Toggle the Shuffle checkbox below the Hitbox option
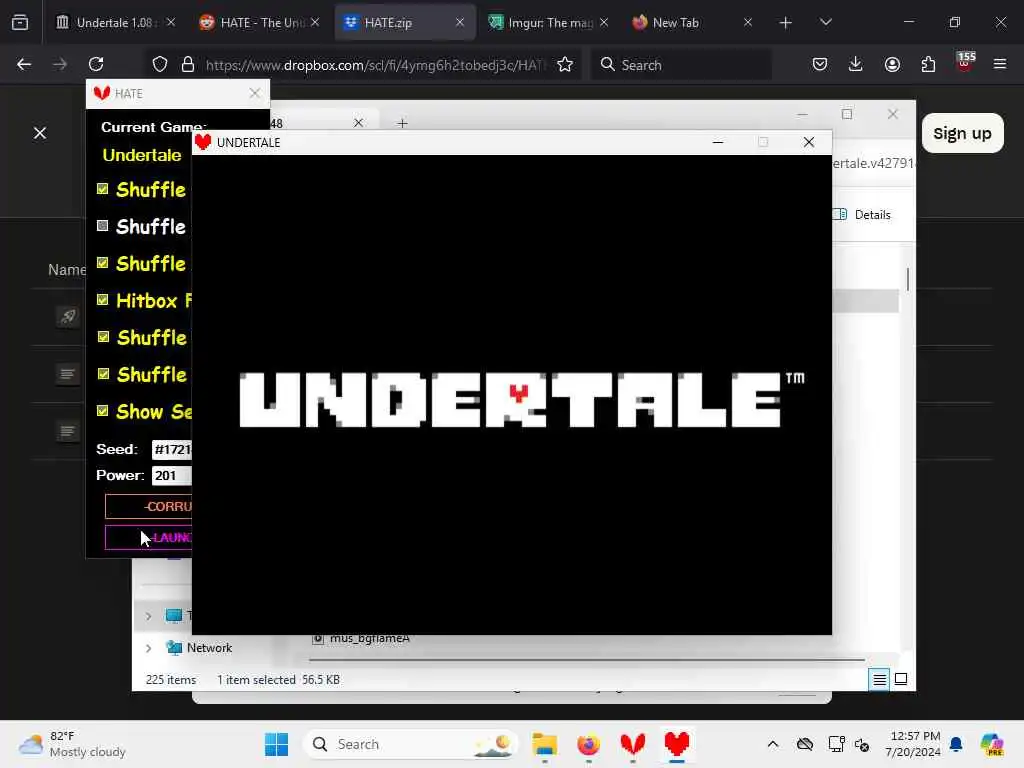The height and width of the screenshot is (768, 1024). tap(103, 337)
